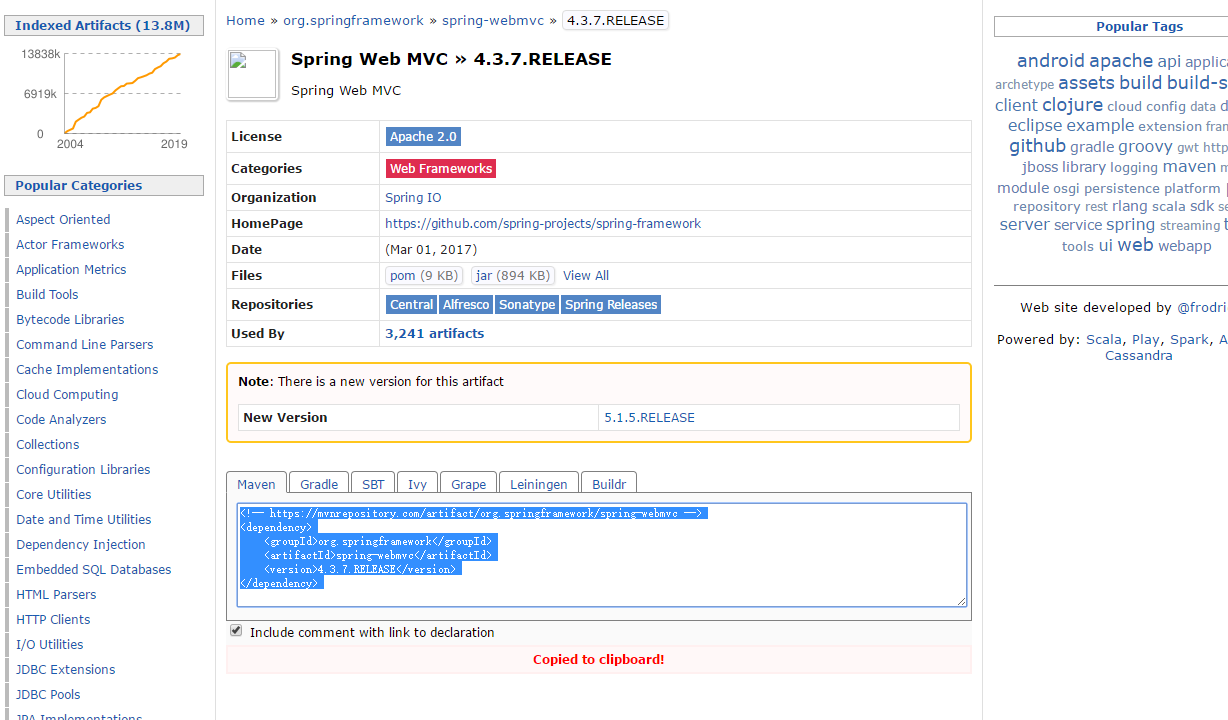Click inside the Maven dependency snippet textarea
The width and height of the screenshot is (1228, 720).
click(602, 555)
